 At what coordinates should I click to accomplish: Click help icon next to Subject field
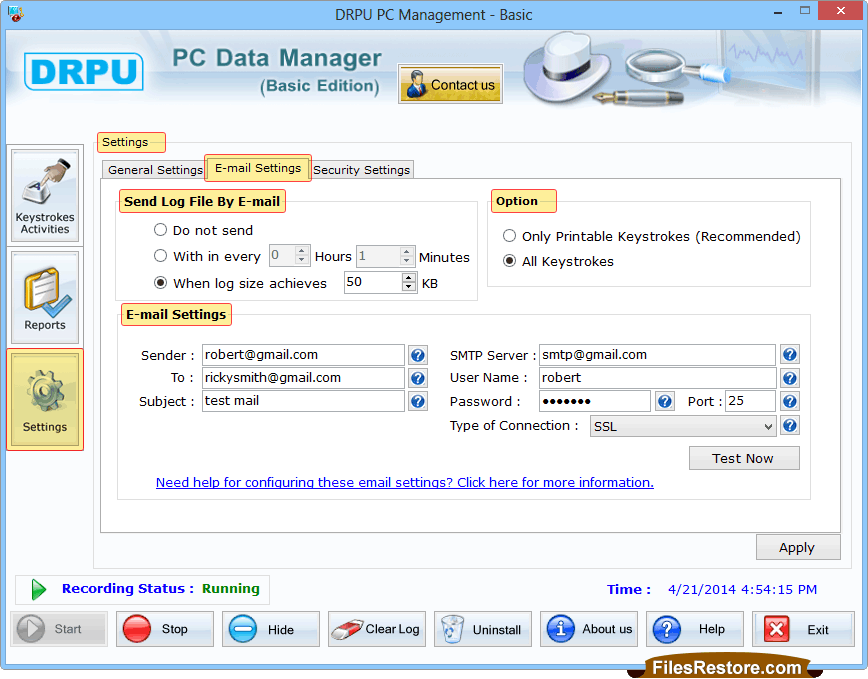(x=418, y=401)
